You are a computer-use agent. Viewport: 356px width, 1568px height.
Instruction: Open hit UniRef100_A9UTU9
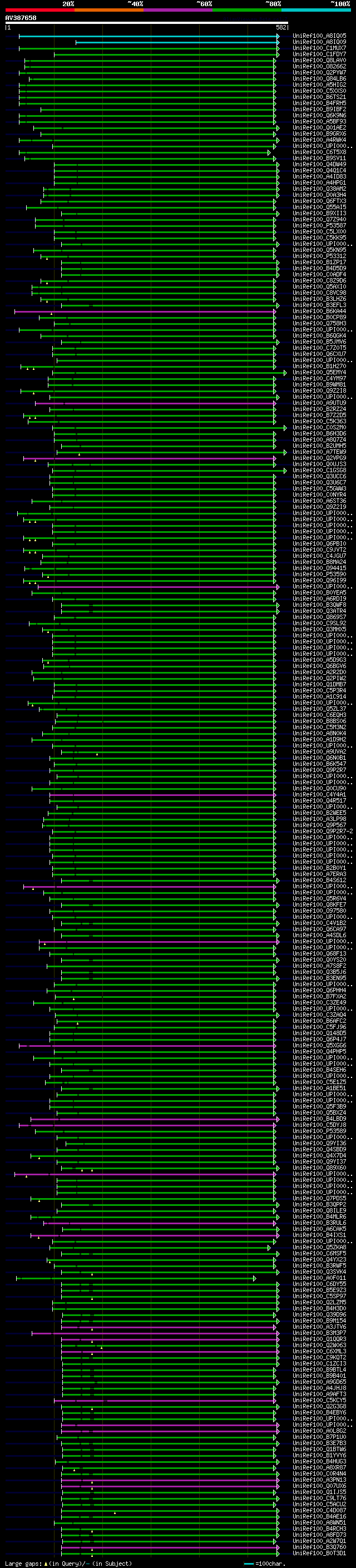click(319, 403)
